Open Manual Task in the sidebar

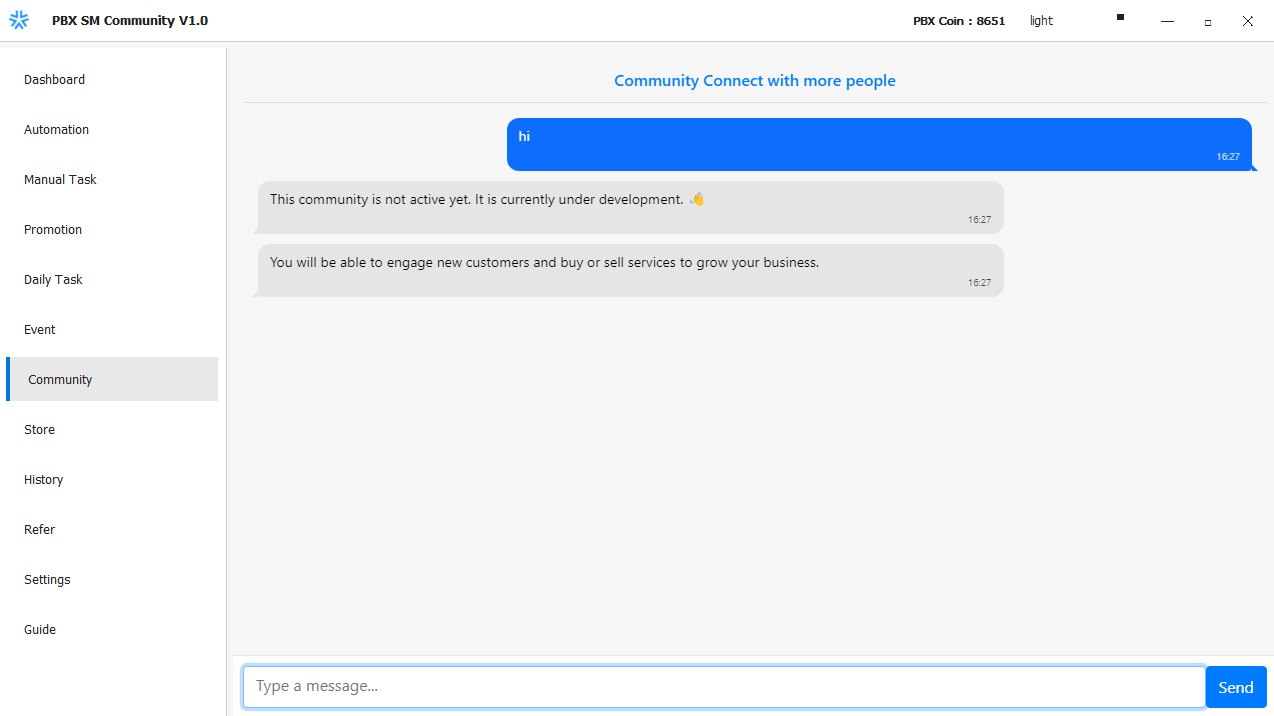pos(61,180)
